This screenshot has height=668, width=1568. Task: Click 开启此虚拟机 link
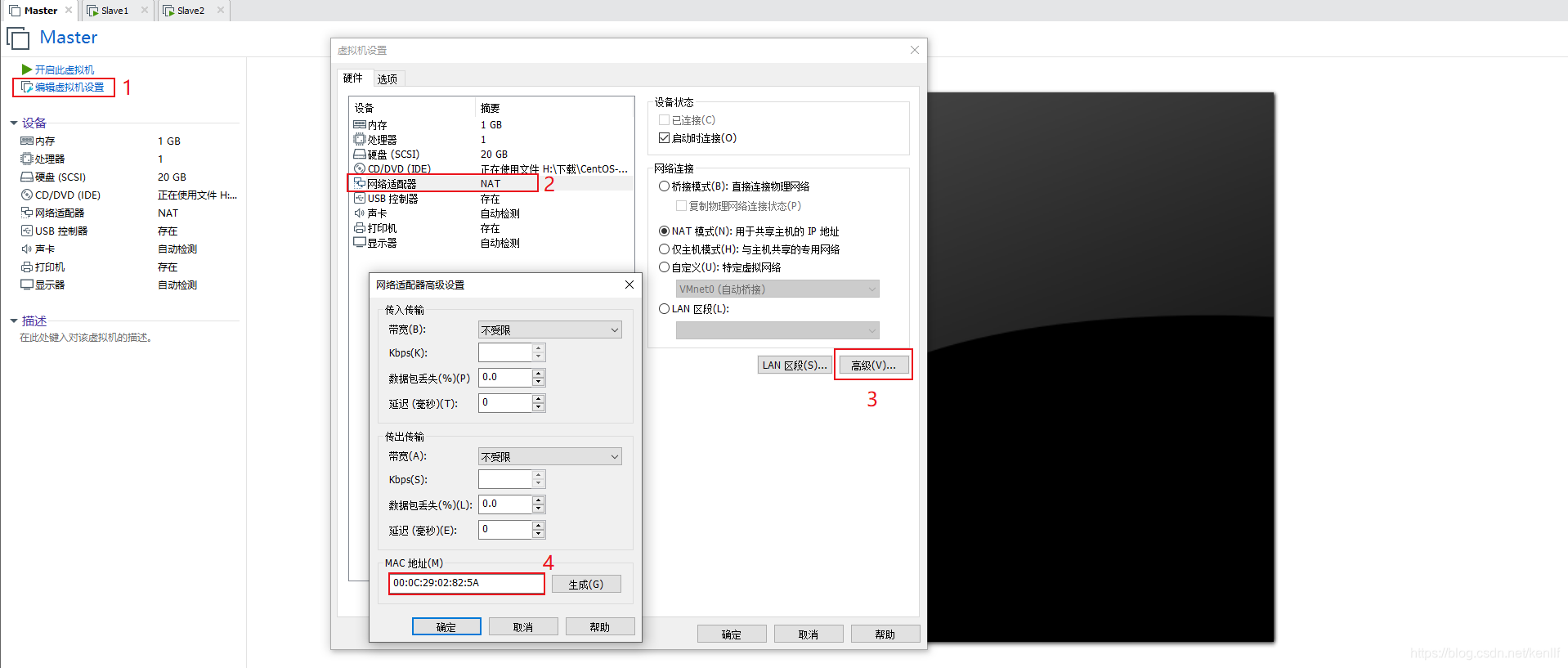65,69
